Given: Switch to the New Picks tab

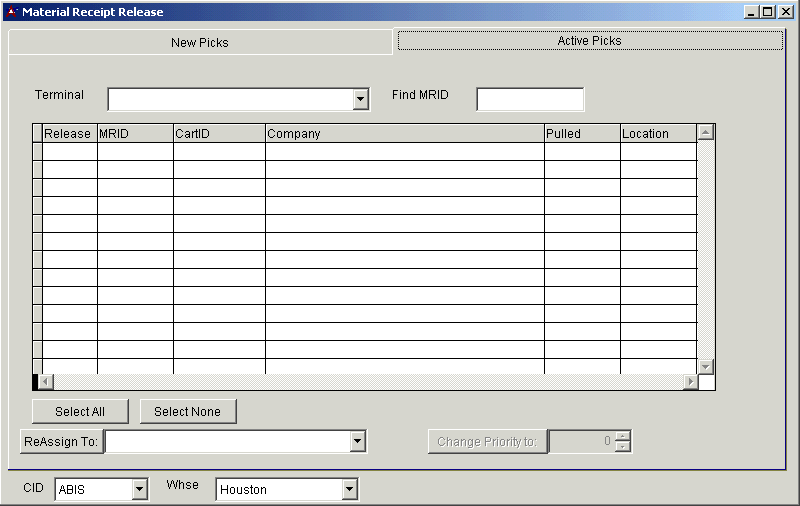Looking at the screenshot, I should 200,42.
